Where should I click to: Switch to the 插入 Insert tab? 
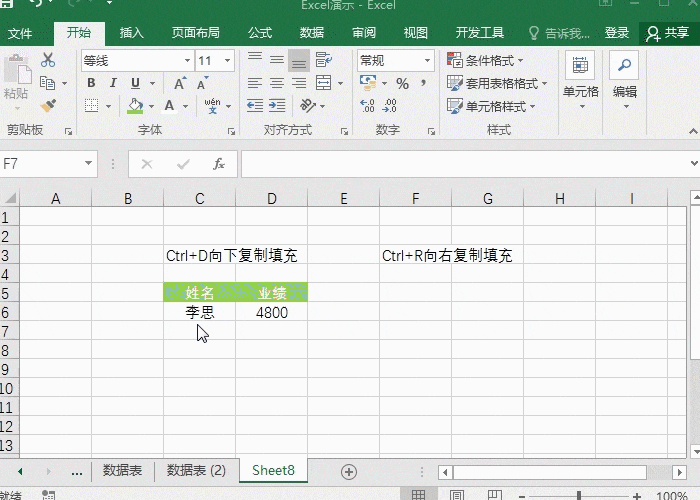132,33
